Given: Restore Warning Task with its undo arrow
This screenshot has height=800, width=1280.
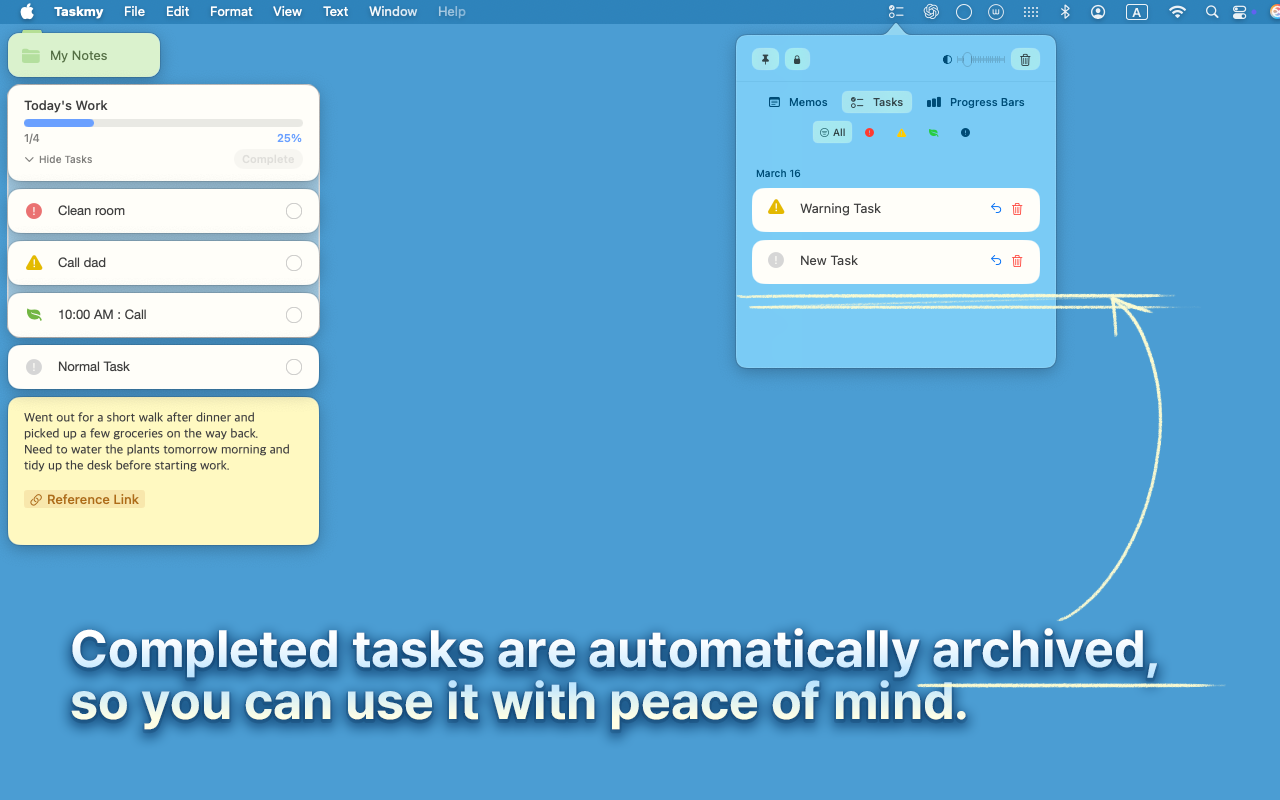Looking at the screenshot, I should point(995,209).
